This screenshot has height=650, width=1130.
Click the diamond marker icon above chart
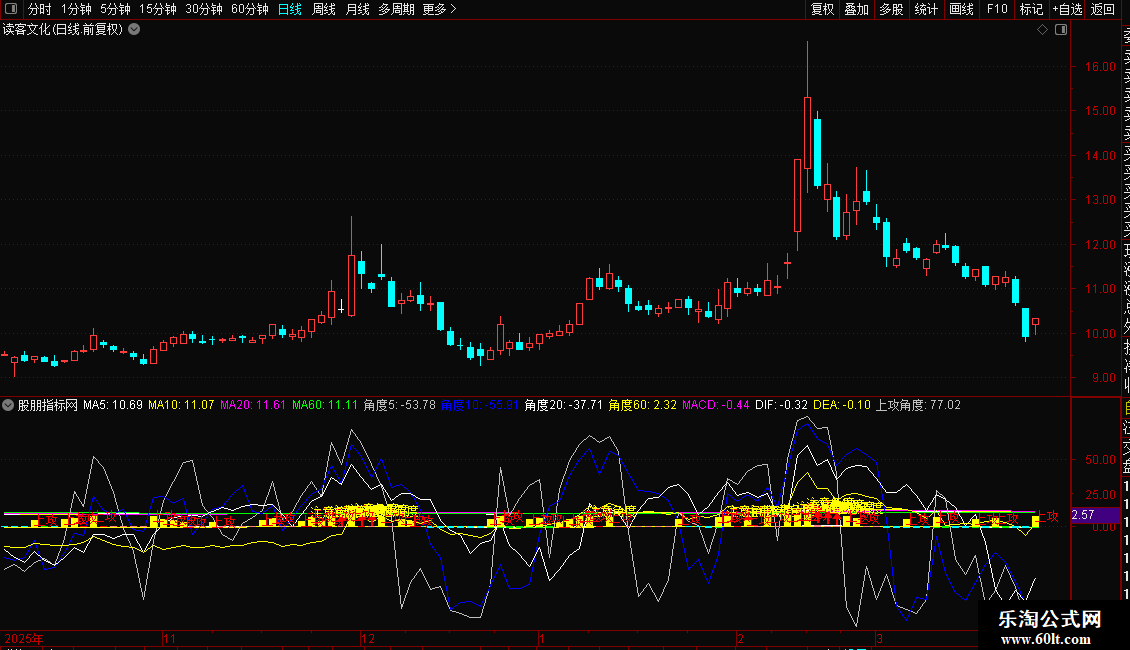[1043, 30]
